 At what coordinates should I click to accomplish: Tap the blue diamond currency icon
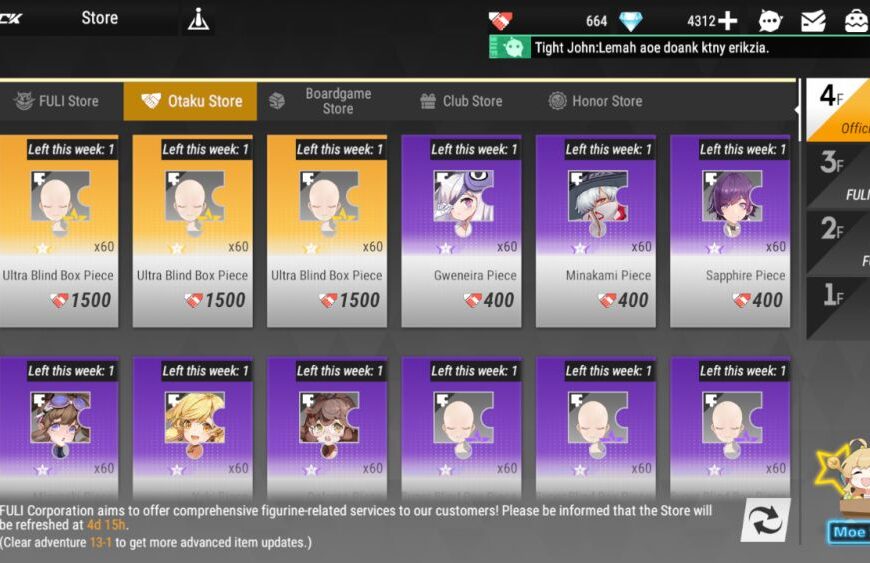630,21
